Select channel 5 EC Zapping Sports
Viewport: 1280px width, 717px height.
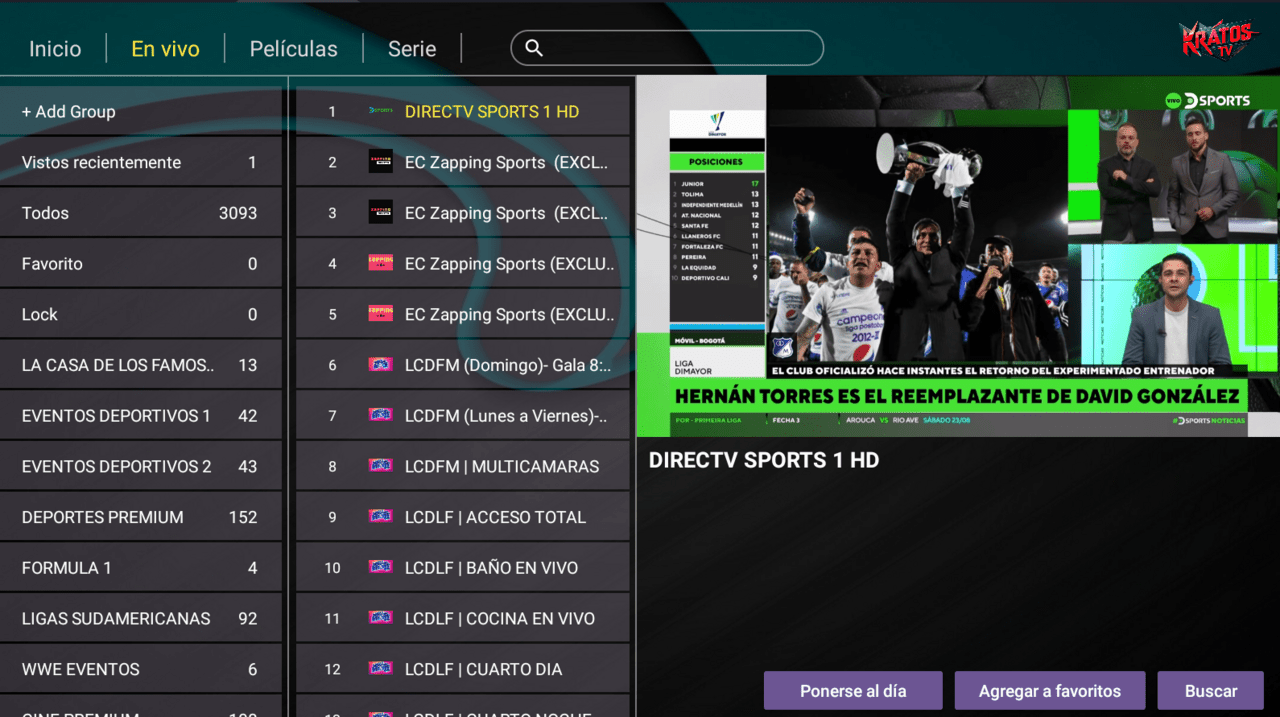pyautogui.click(x=463, y=314)
